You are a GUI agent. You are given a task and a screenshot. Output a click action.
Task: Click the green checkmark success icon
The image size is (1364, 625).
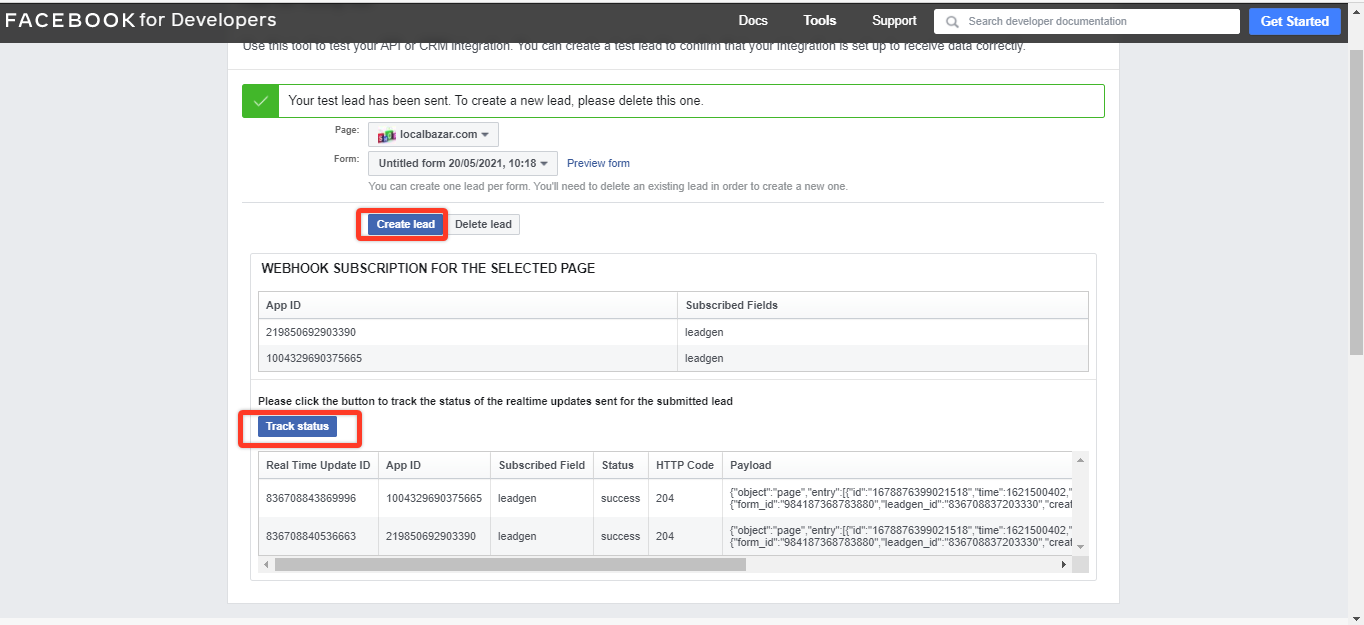(x=261, y=101)
